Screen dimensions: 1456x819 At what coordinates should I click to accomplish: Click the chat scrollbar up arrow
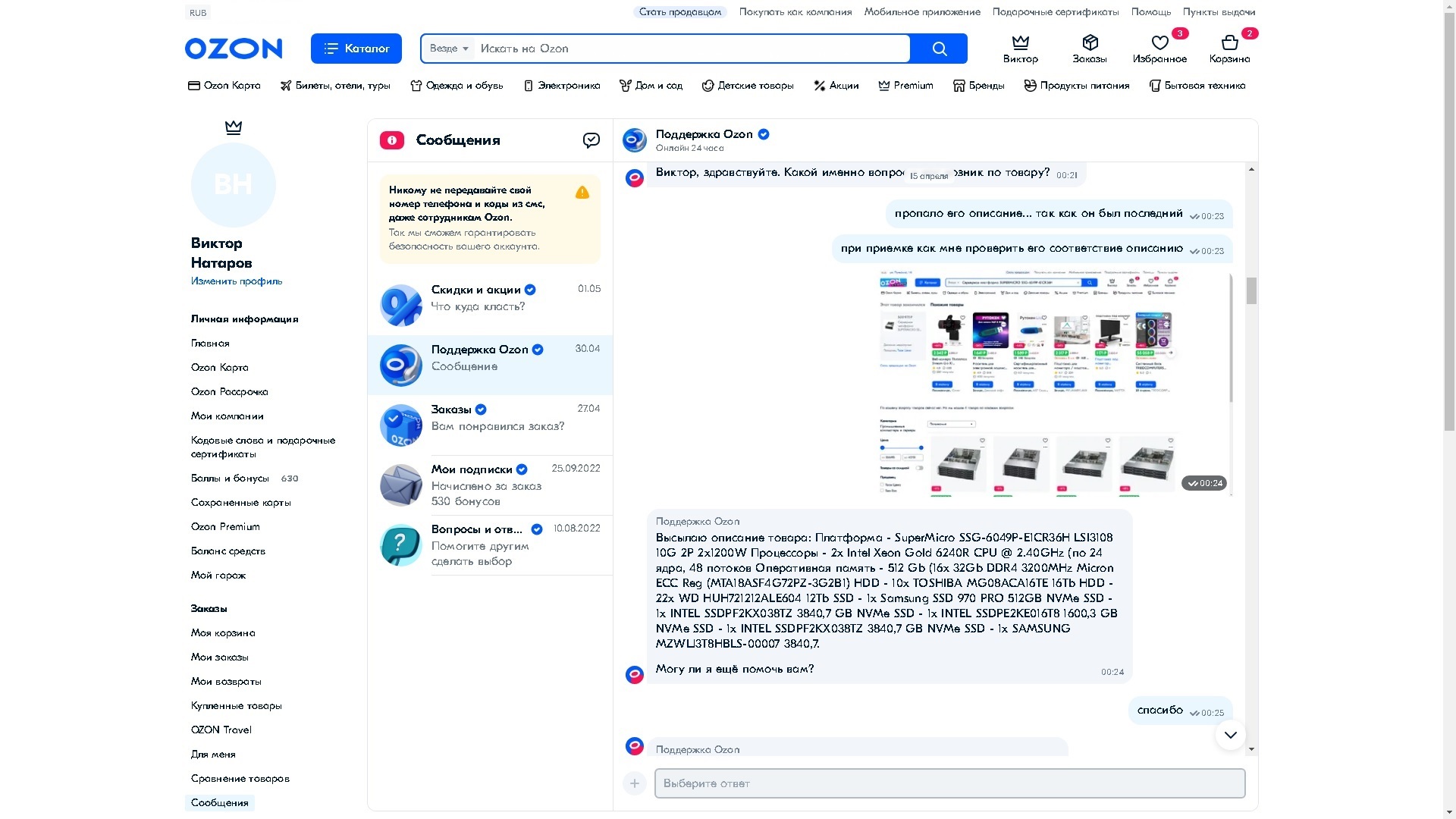[x=1251, y=169]
